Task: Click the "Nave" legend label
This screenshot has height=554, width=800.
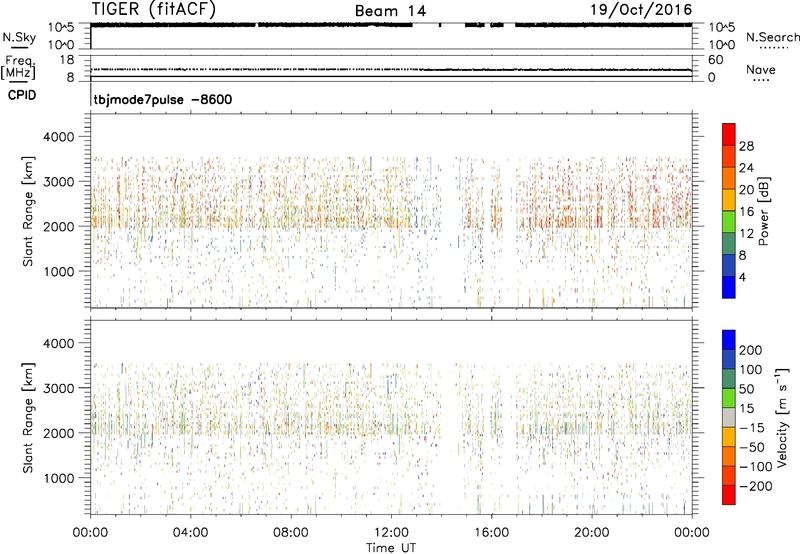Action: pos(760,69)
